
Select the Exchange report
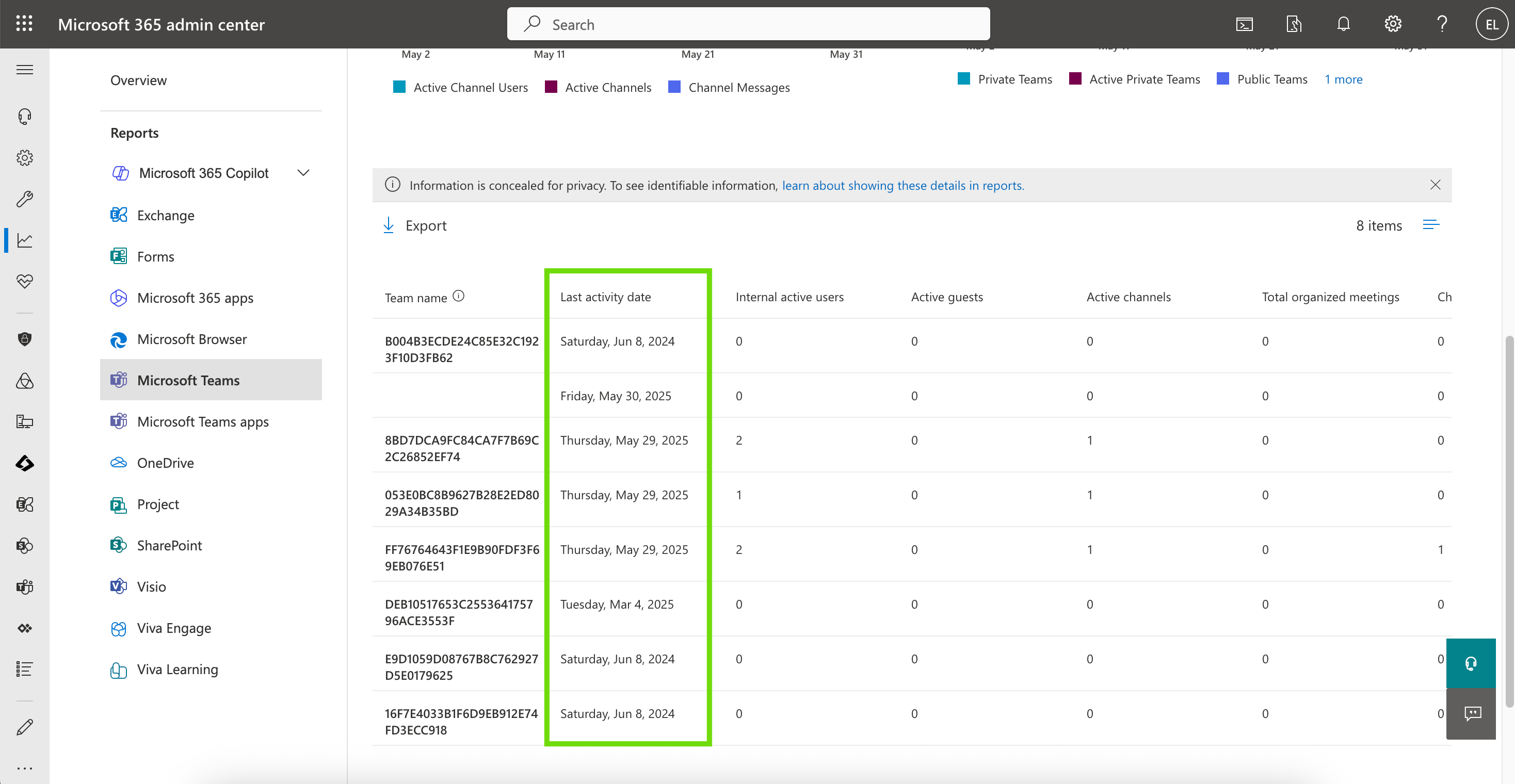(211, 215)
